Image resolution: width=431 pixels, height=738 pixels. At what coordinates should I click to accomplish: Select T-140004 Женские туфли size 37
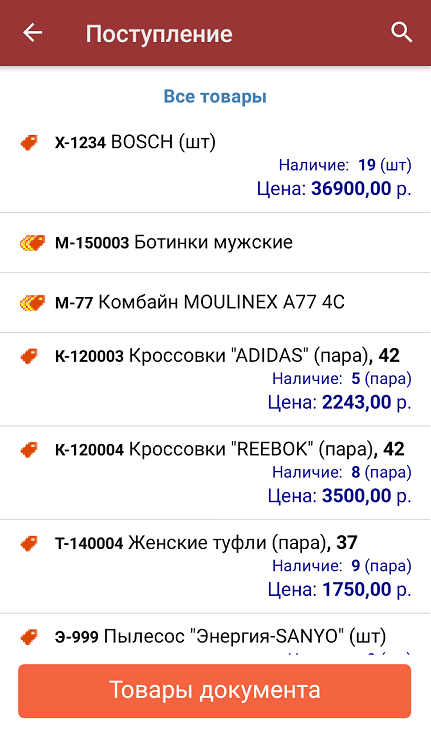[215, 567]
